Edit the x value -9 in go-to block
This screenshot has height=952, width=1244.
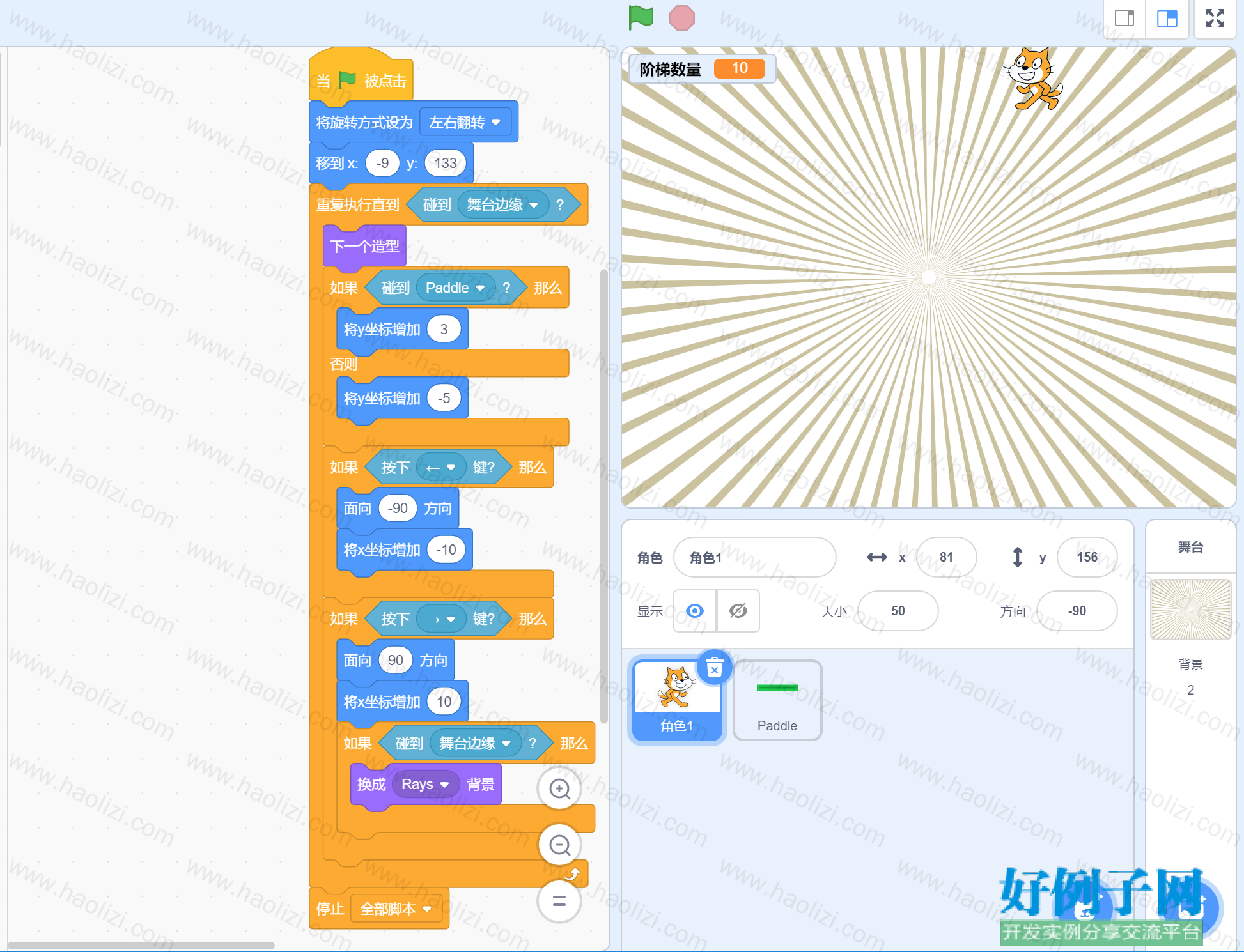[x=382, y=163]
